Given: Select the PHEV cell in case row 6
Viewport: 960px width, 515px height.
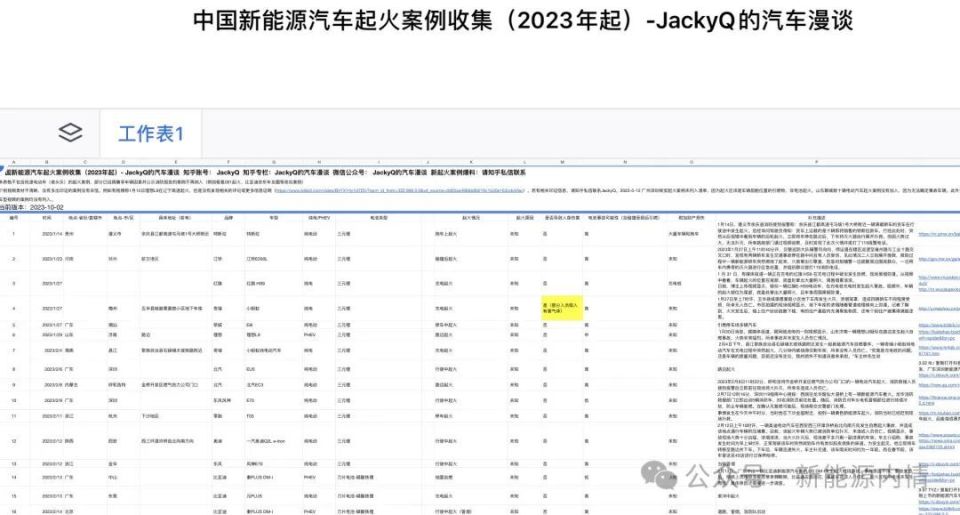Looking at the screenshot, I should 311,335.
